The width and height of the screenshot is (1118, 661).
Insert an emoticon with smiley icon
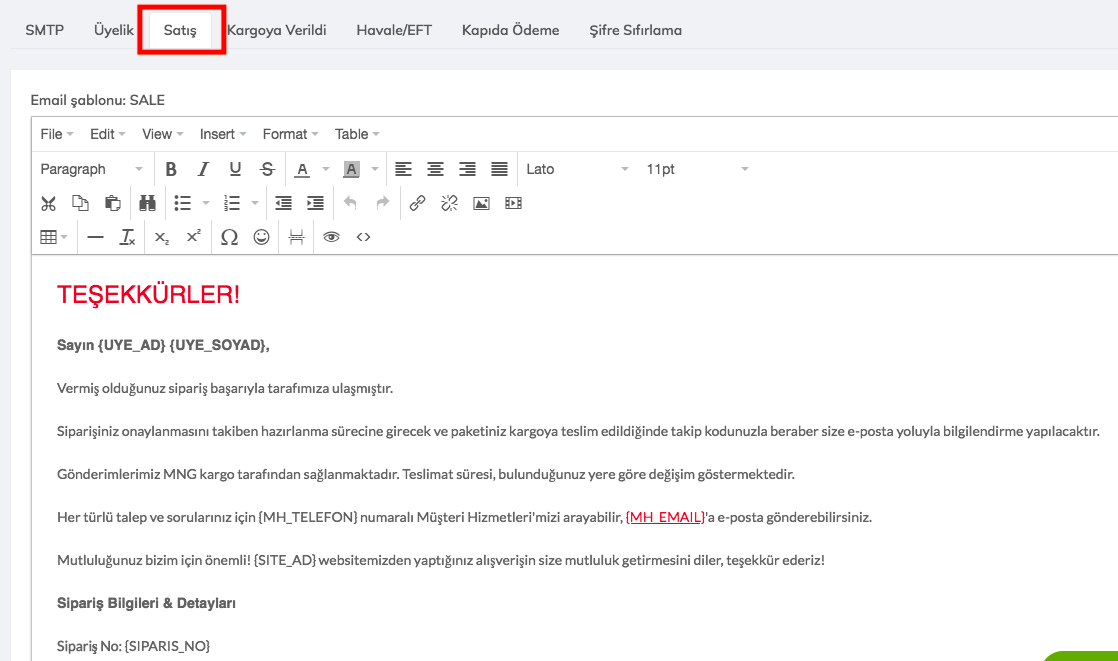pos(261,237)
